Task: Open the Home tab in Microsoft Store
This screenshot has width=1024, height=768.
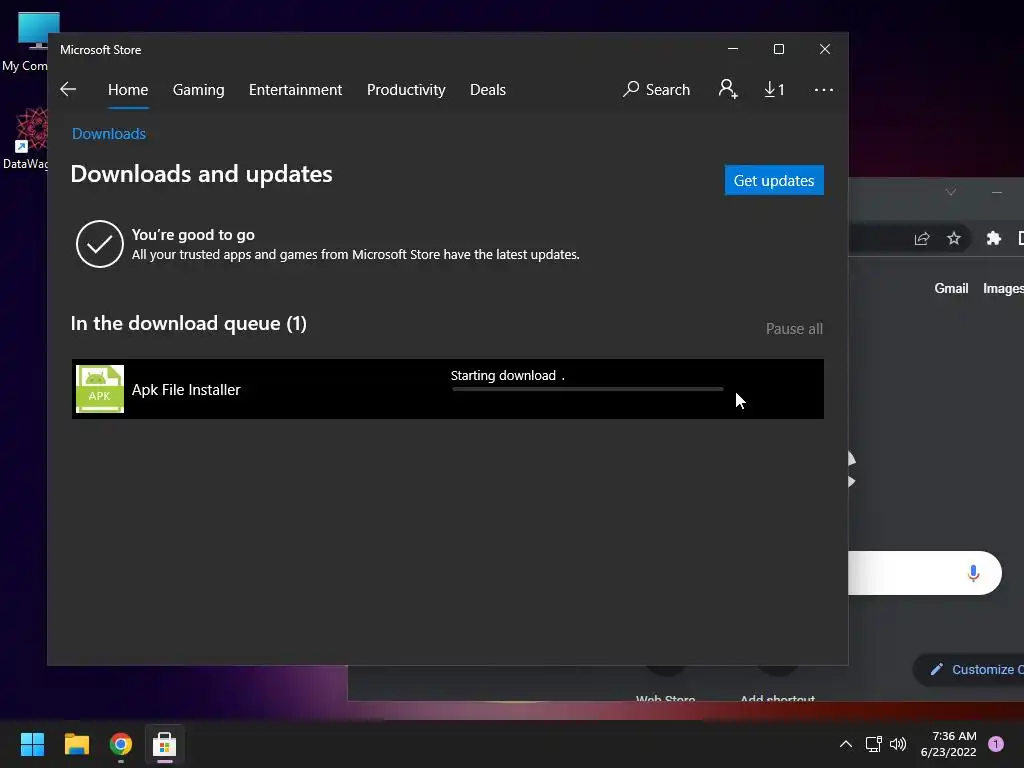Action: point(128,89)
